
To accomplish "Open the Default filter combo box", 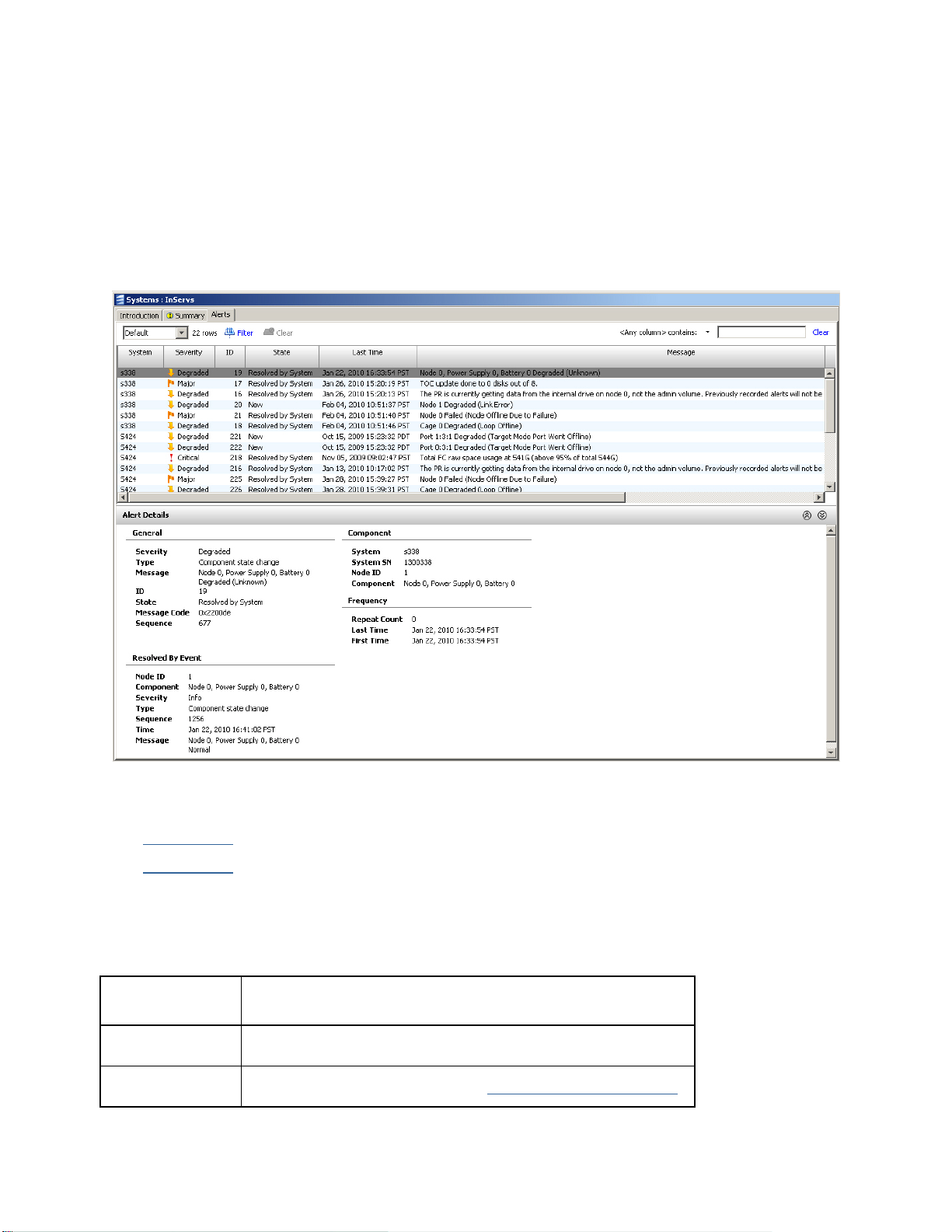I will (x=155, y=333).
